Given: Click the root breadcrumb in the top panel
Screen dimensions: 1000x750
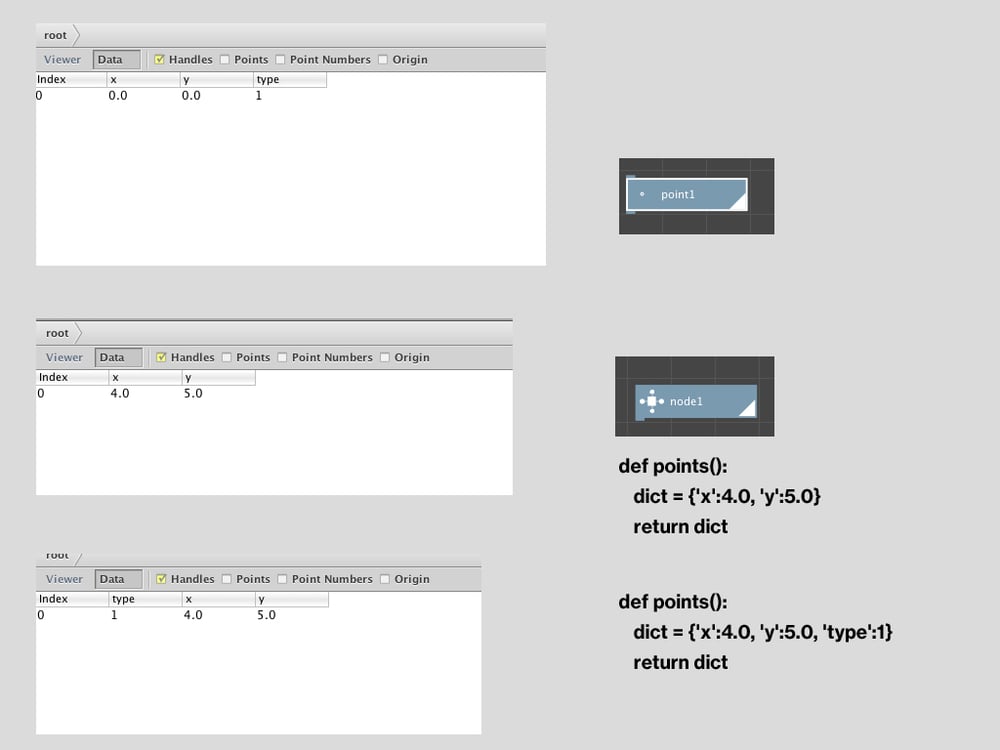Looking at the screenshot, I should 55,35.
